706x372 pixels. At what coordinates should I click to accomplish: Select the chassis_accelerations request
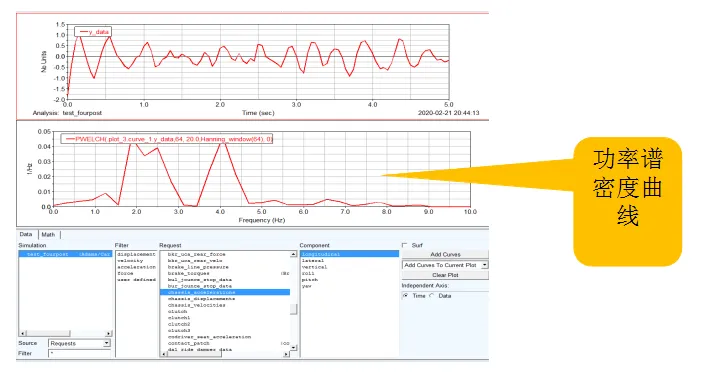click(225, 292)
